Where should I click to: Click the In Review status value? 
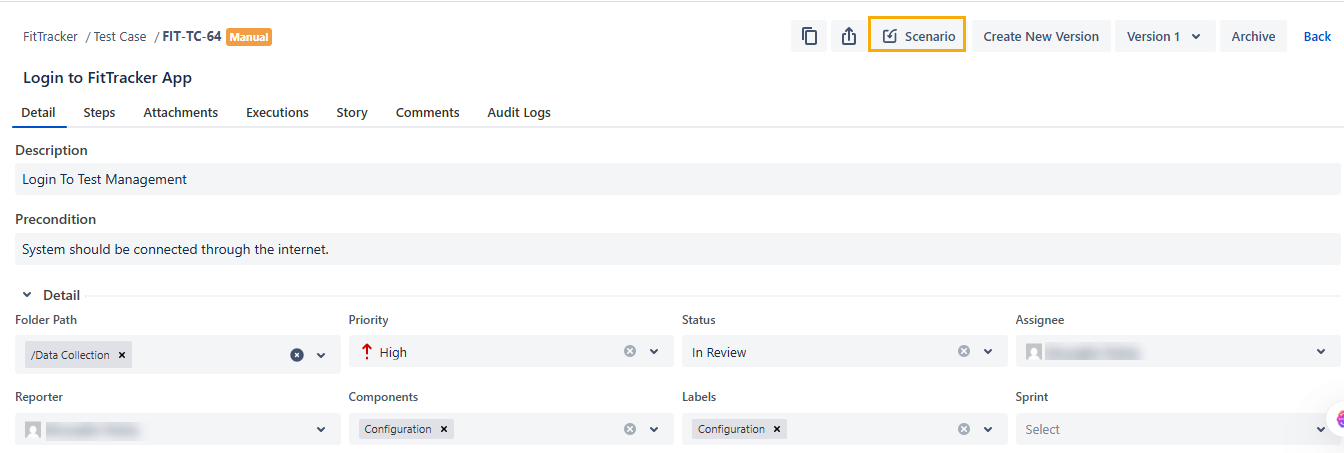coord(719,352)
